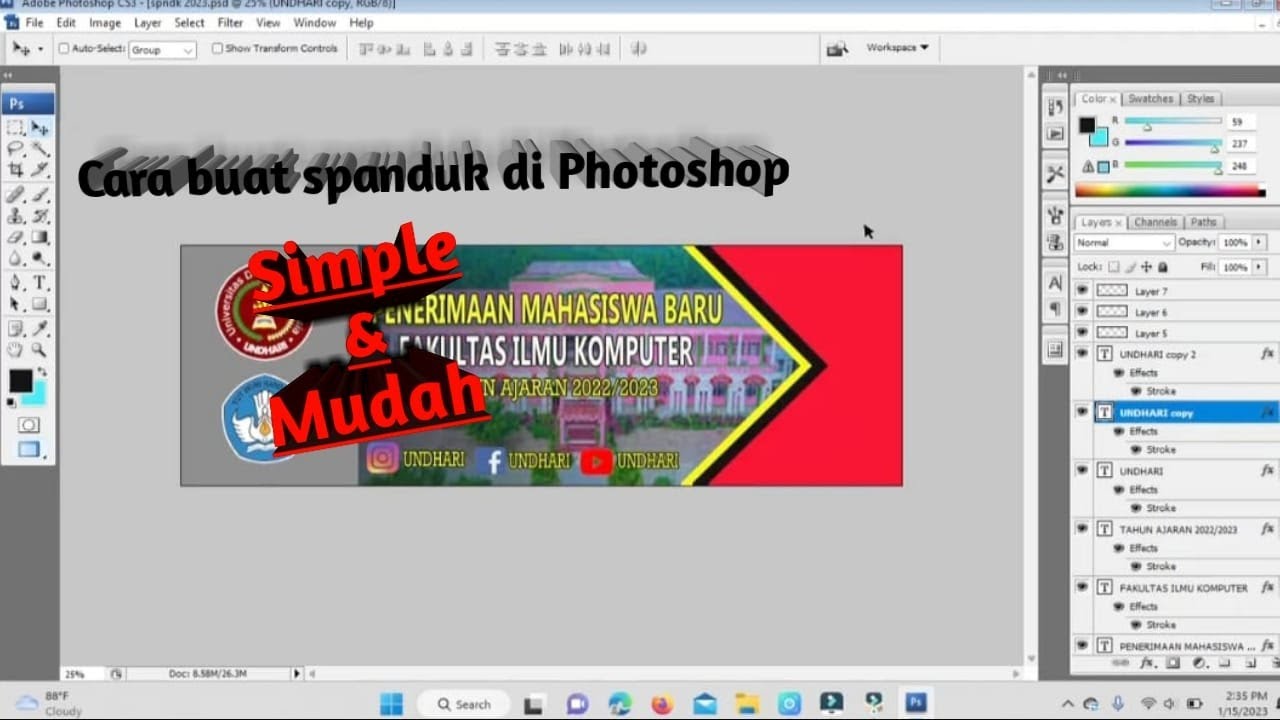Select the Lasso tool
This screenshot has width=1280, height=720.
coord(16,148)
